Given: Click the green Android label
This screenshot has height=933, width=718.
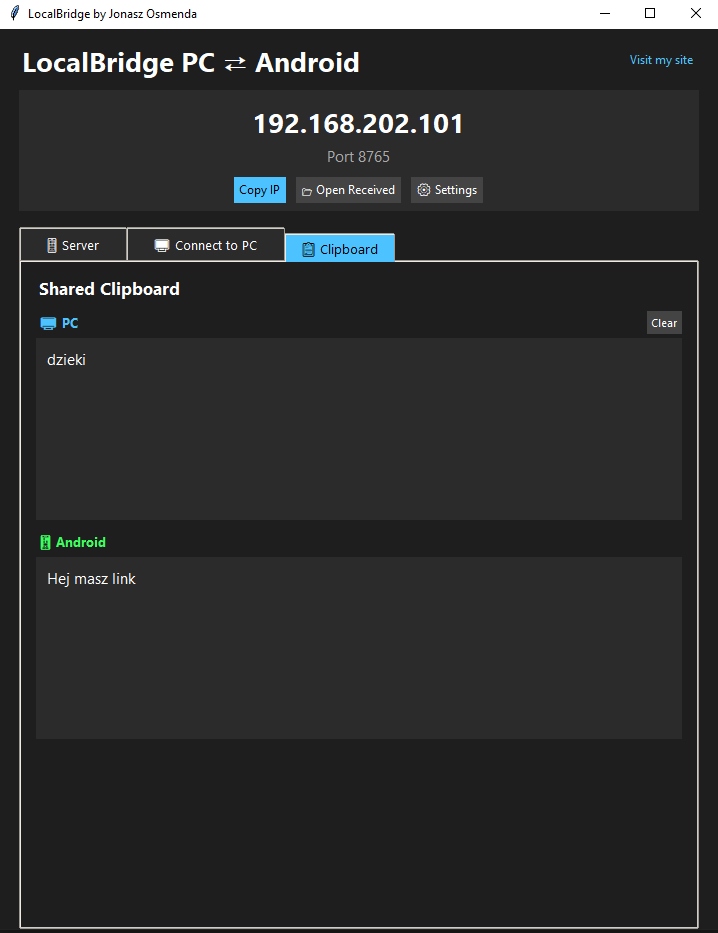Looking at the screenshot, I should (81, 542).
